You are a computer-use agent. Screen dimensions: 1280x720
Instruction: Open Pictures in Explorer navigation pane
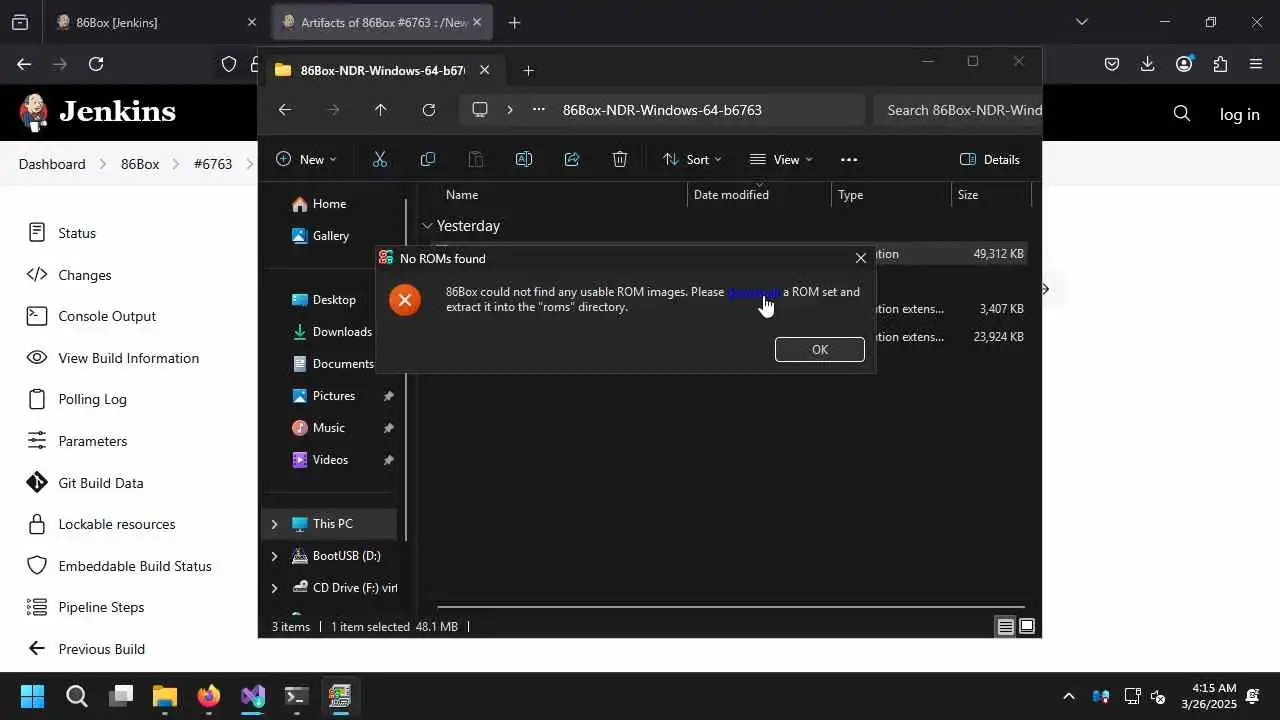(x=332, y=396)
